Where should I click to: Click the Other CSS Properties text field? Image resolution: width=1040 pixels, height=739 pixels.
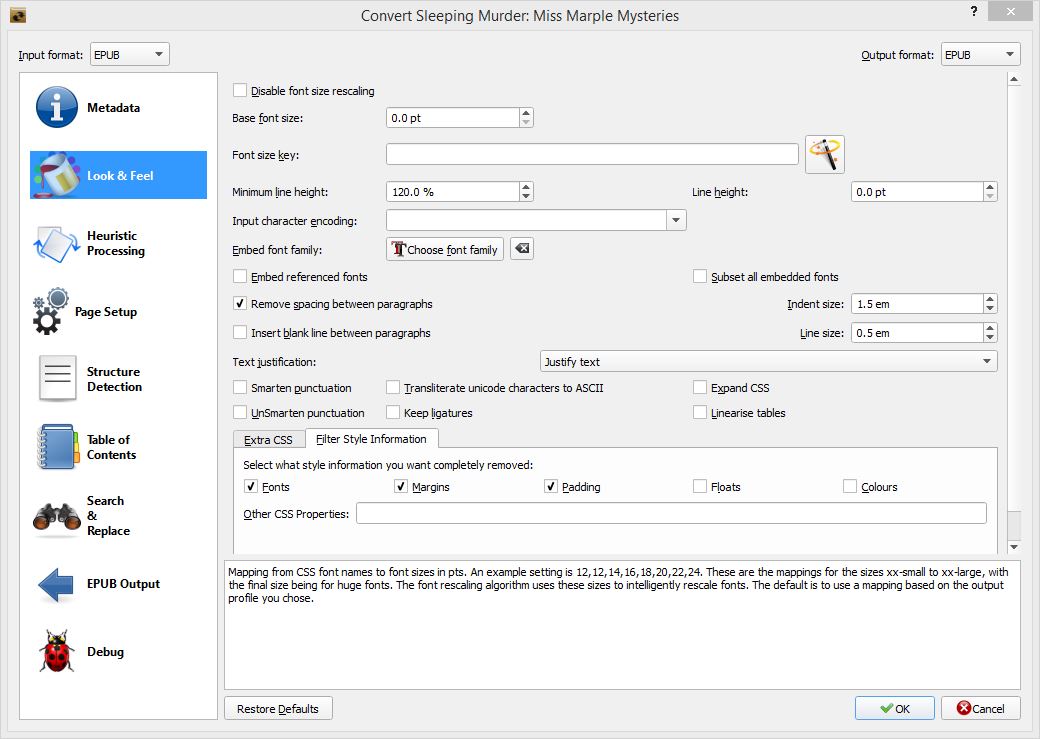click(670, 514)
